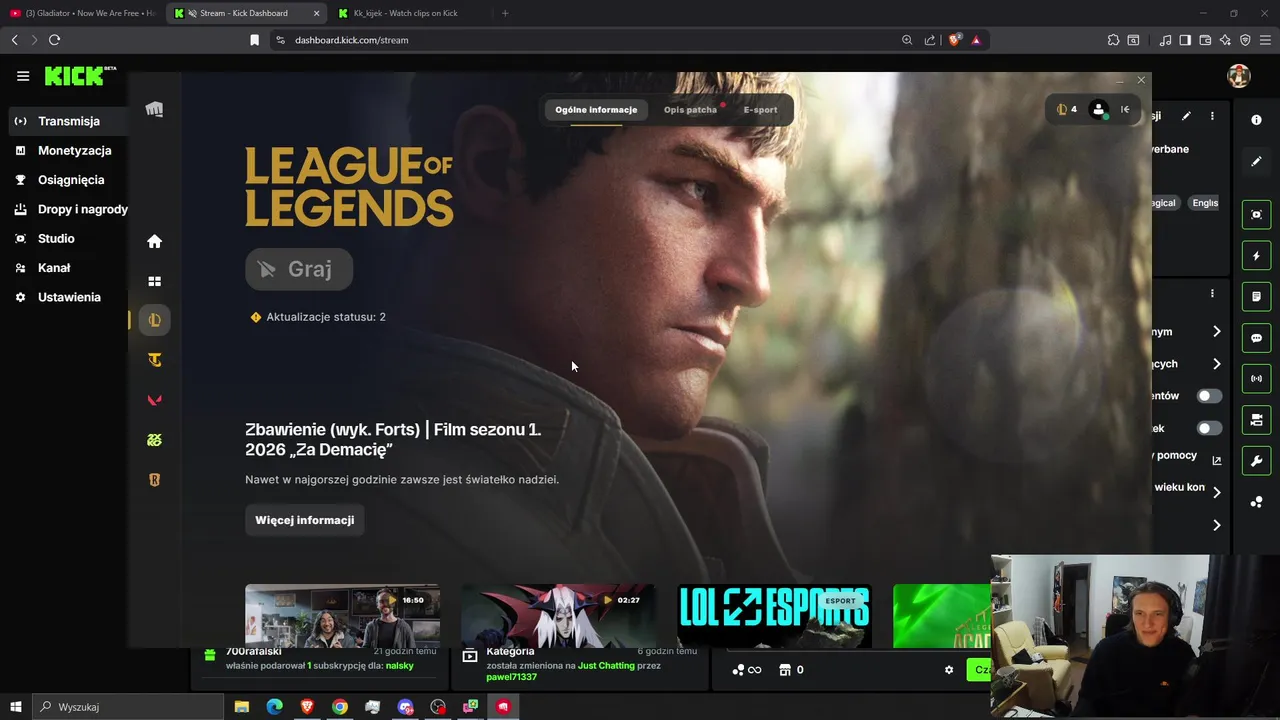Edit stream info with the pencil icon
Image resolution: width=1280 pixels, height=720 pixels.
point(1186,116)
